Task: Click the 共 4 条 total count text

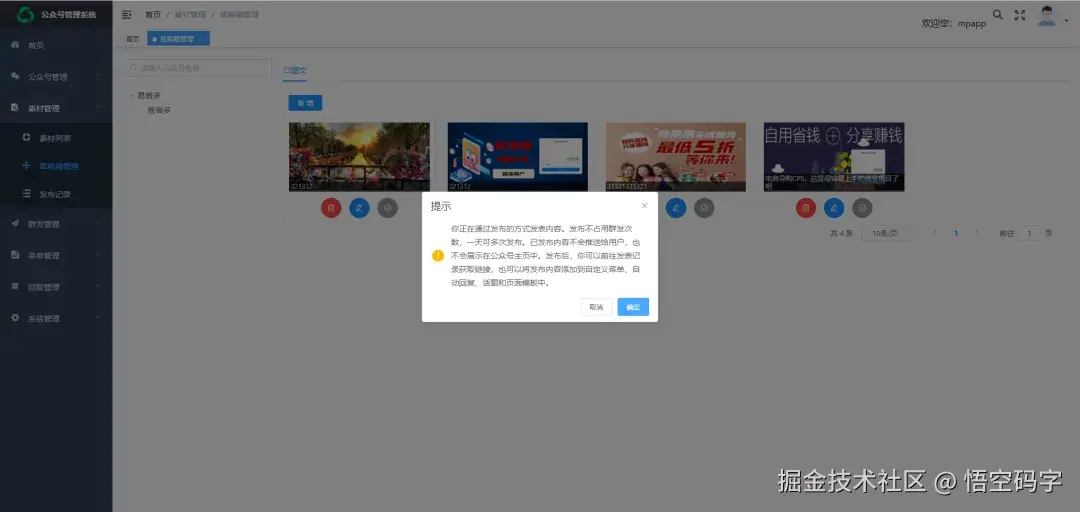Action: [841, 234]
